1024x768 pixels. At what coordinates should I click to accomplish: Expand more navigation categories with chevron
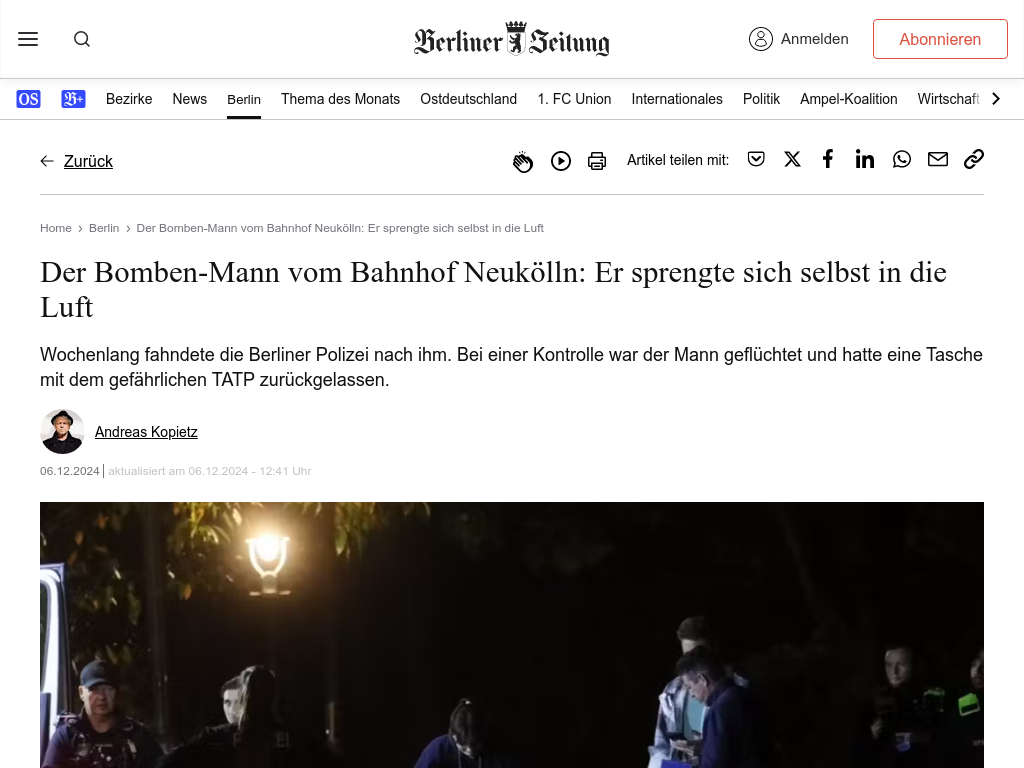coord(996,99)
